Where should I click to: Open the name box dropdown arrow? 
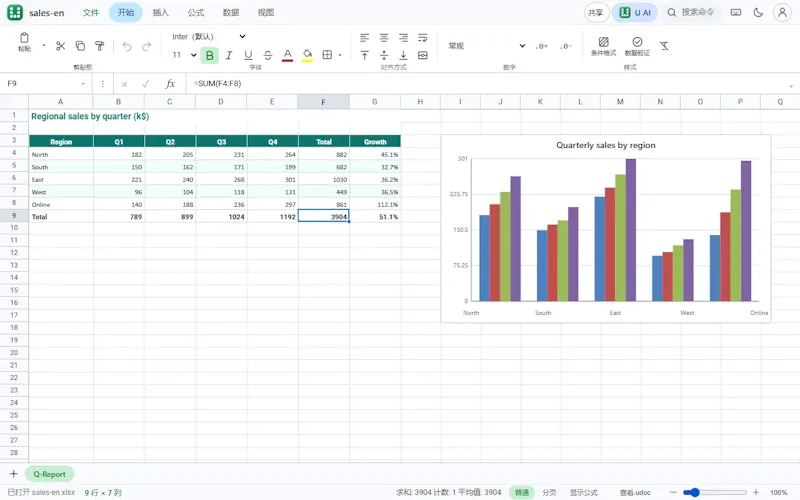(x=83, y=84)
